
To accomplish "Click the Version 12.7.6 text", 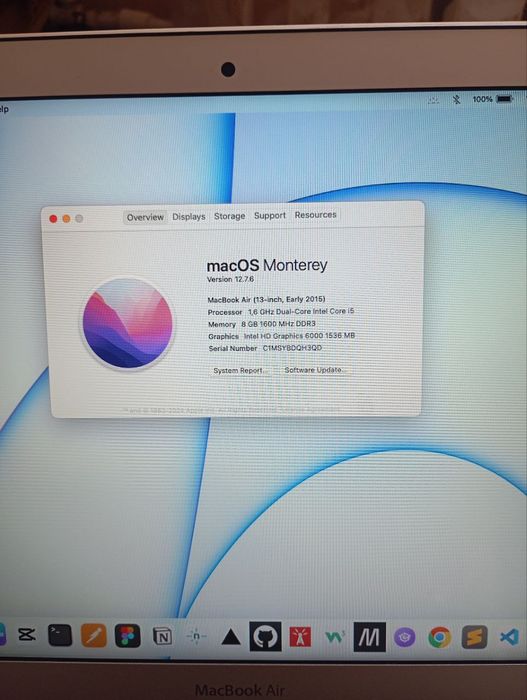I will [230, 279].
